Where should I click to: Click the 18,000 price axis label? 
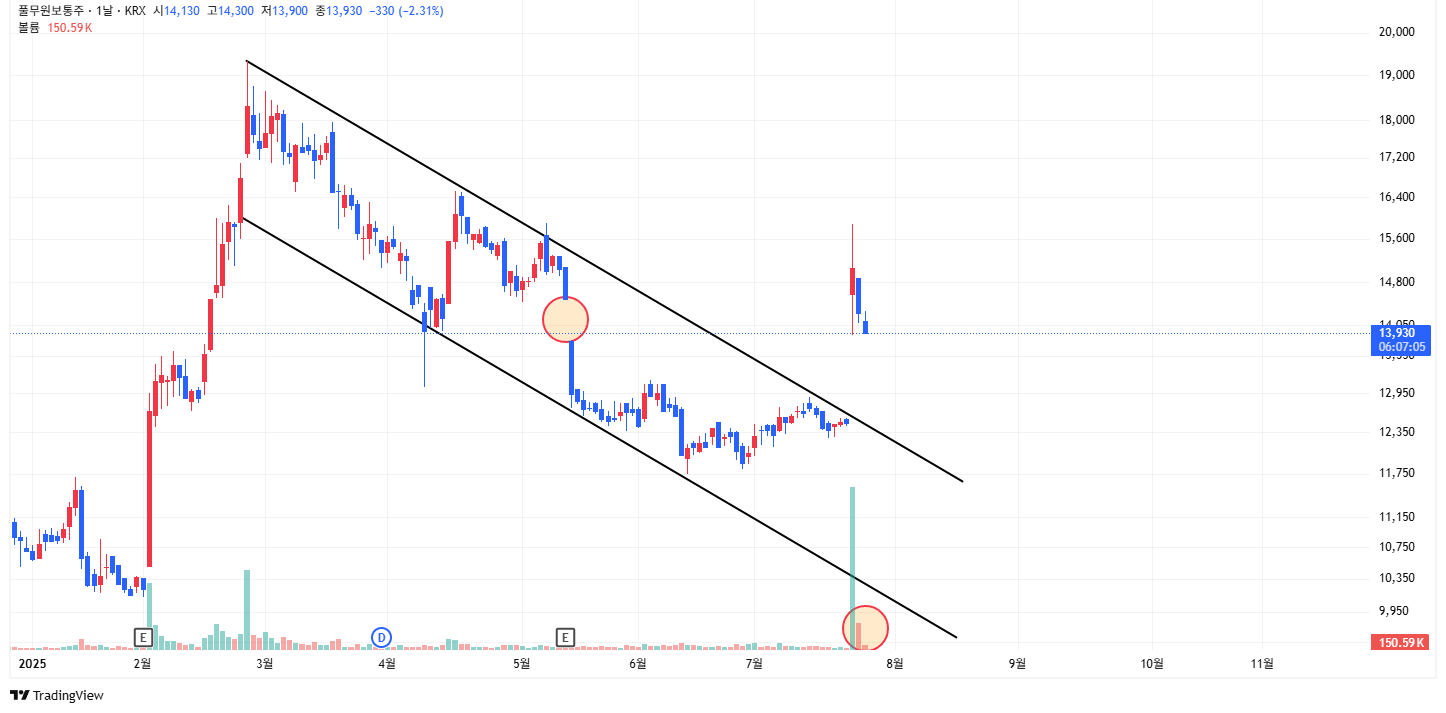coord(1395,120)
